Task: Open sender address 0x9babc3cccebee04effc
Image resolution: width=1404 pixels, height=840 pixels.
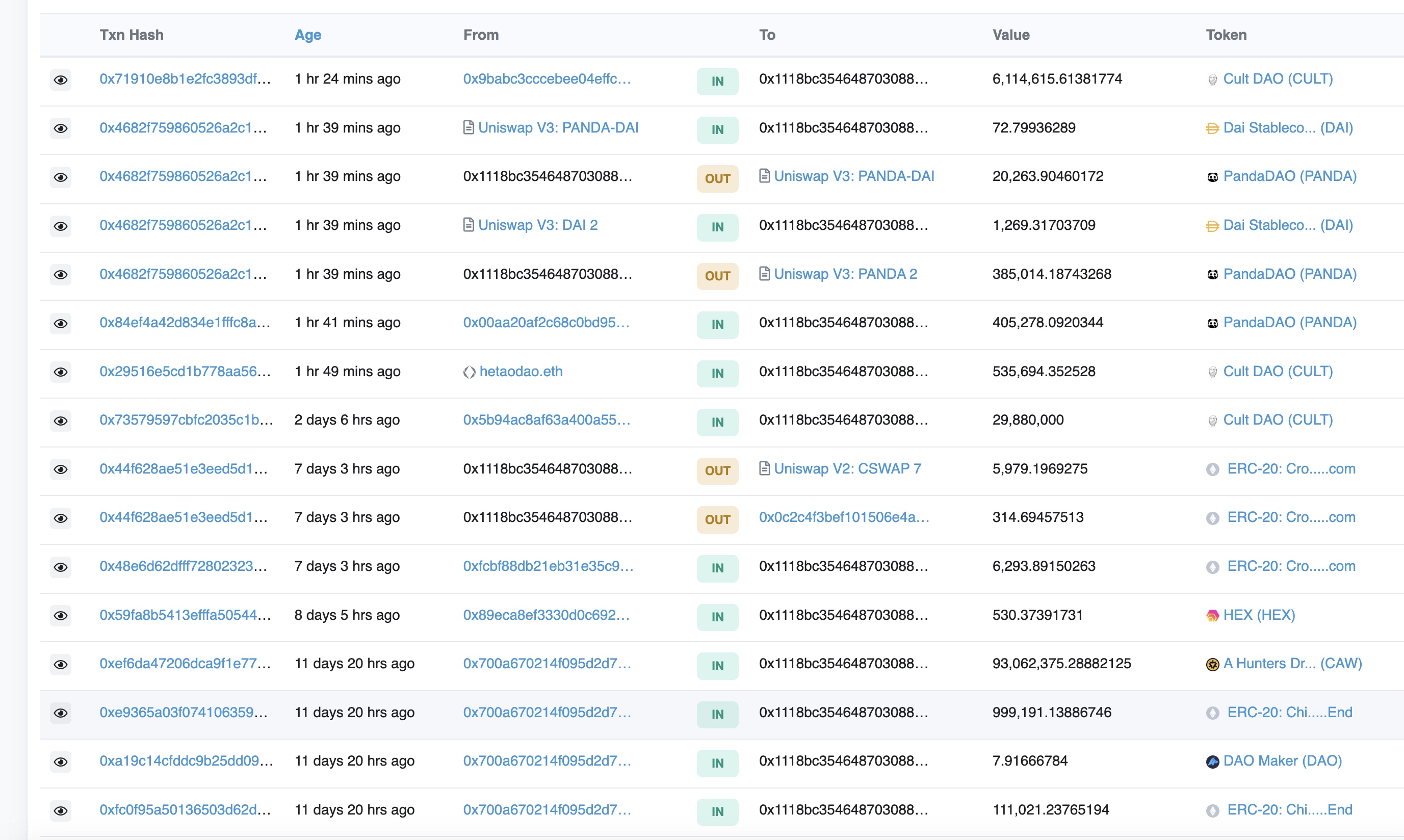Action: [x=547, y=78]
